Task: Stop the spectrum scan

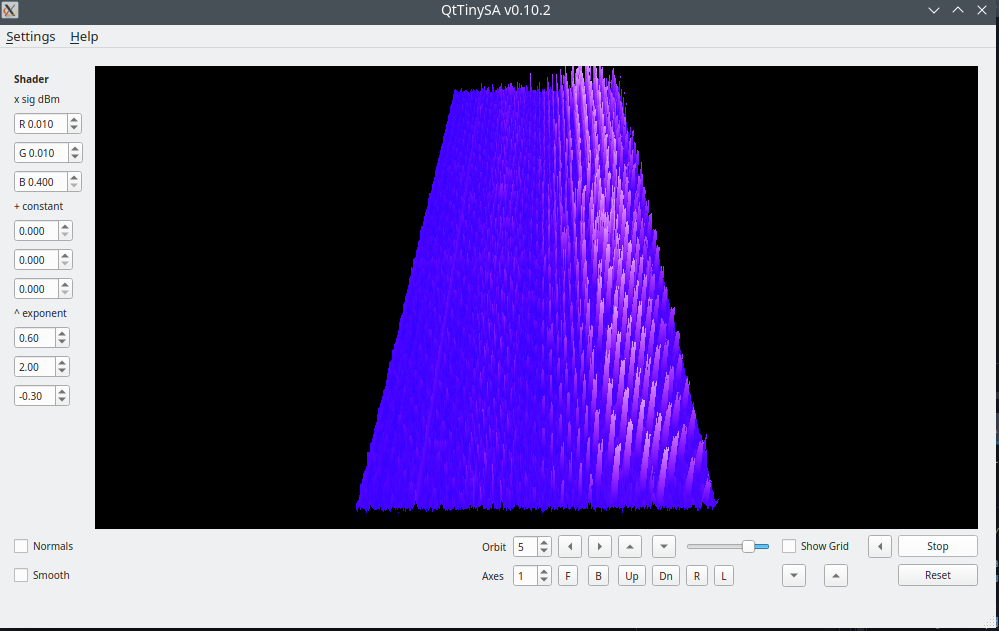Action: 938,546
